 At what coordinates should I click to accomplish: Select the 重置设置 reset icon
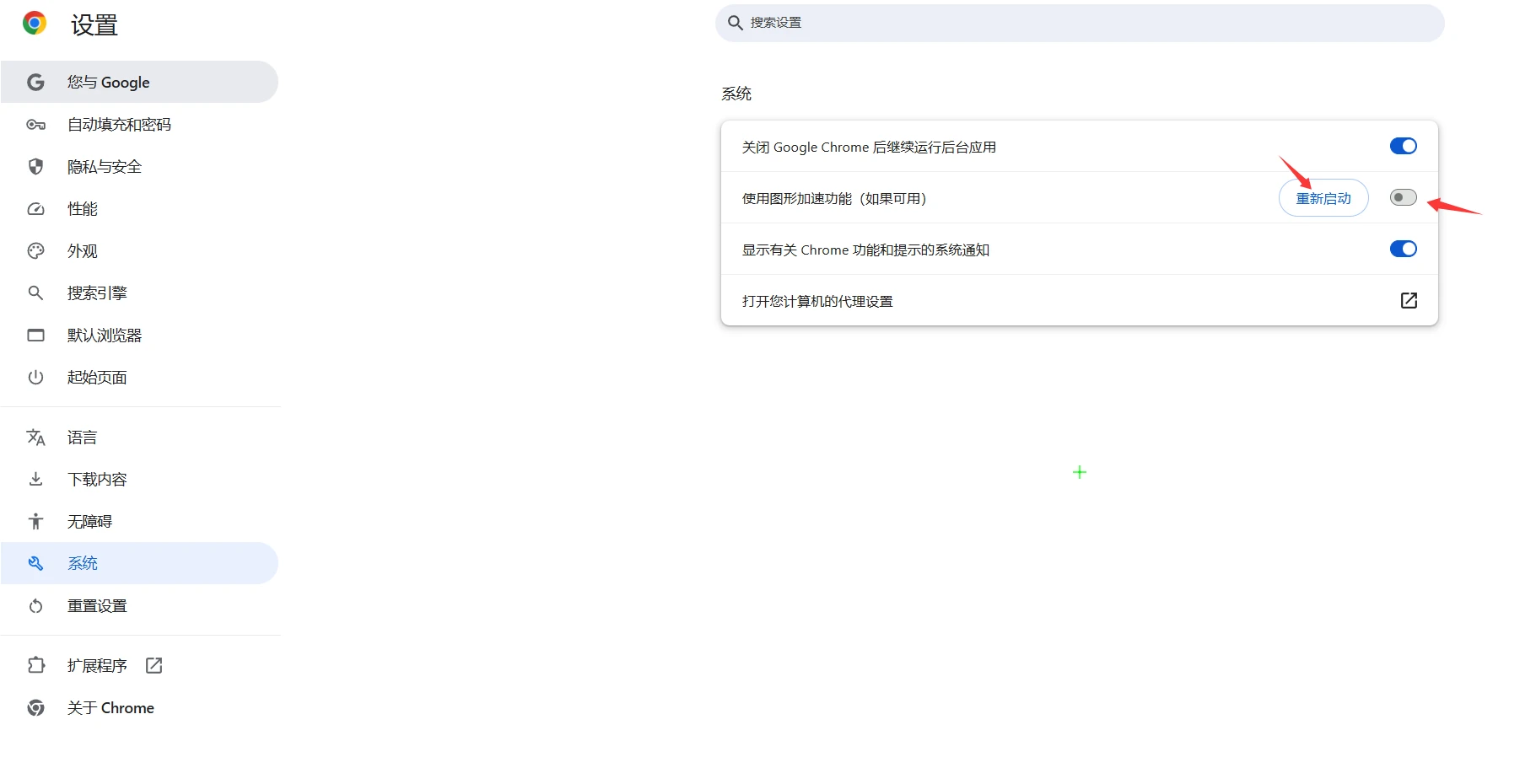[35, 605]
